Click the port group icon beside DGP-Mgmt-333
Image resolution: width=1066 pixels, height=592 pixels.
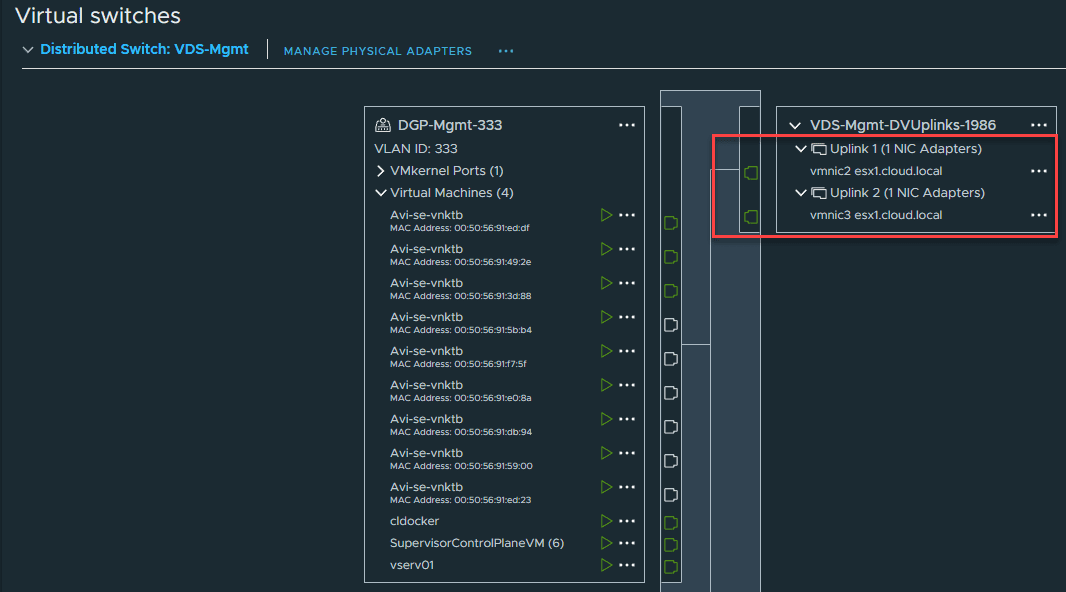pyautogui.click(x=385, y=125)
